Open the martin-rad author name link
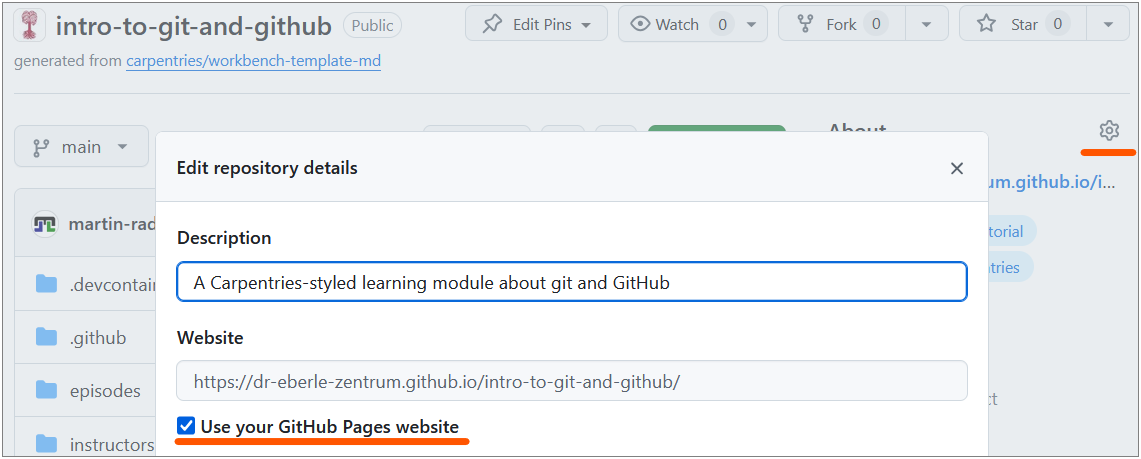Image resolution: width=1141 pixels, height=459 pixels. pos(112,224)
